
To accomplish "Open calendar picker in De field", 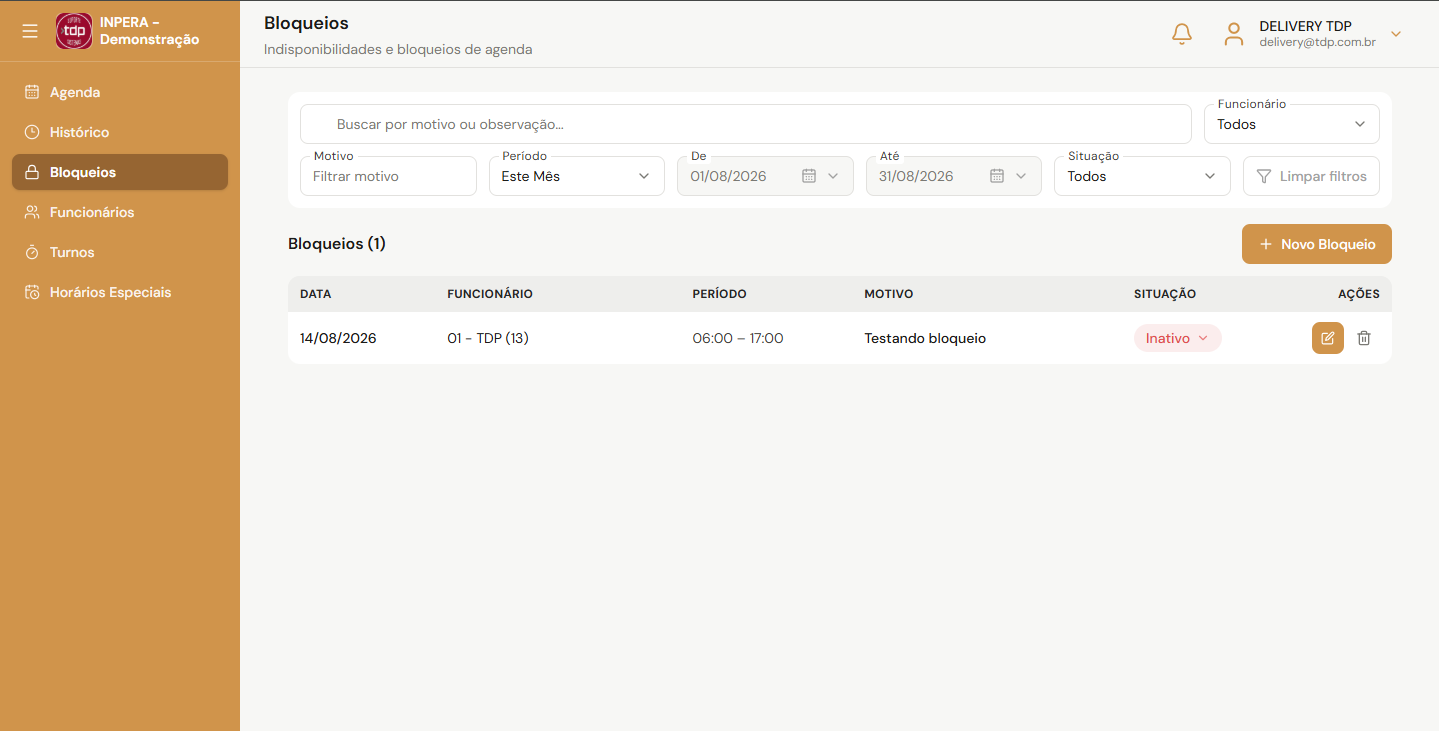I will tap(810, 176).
